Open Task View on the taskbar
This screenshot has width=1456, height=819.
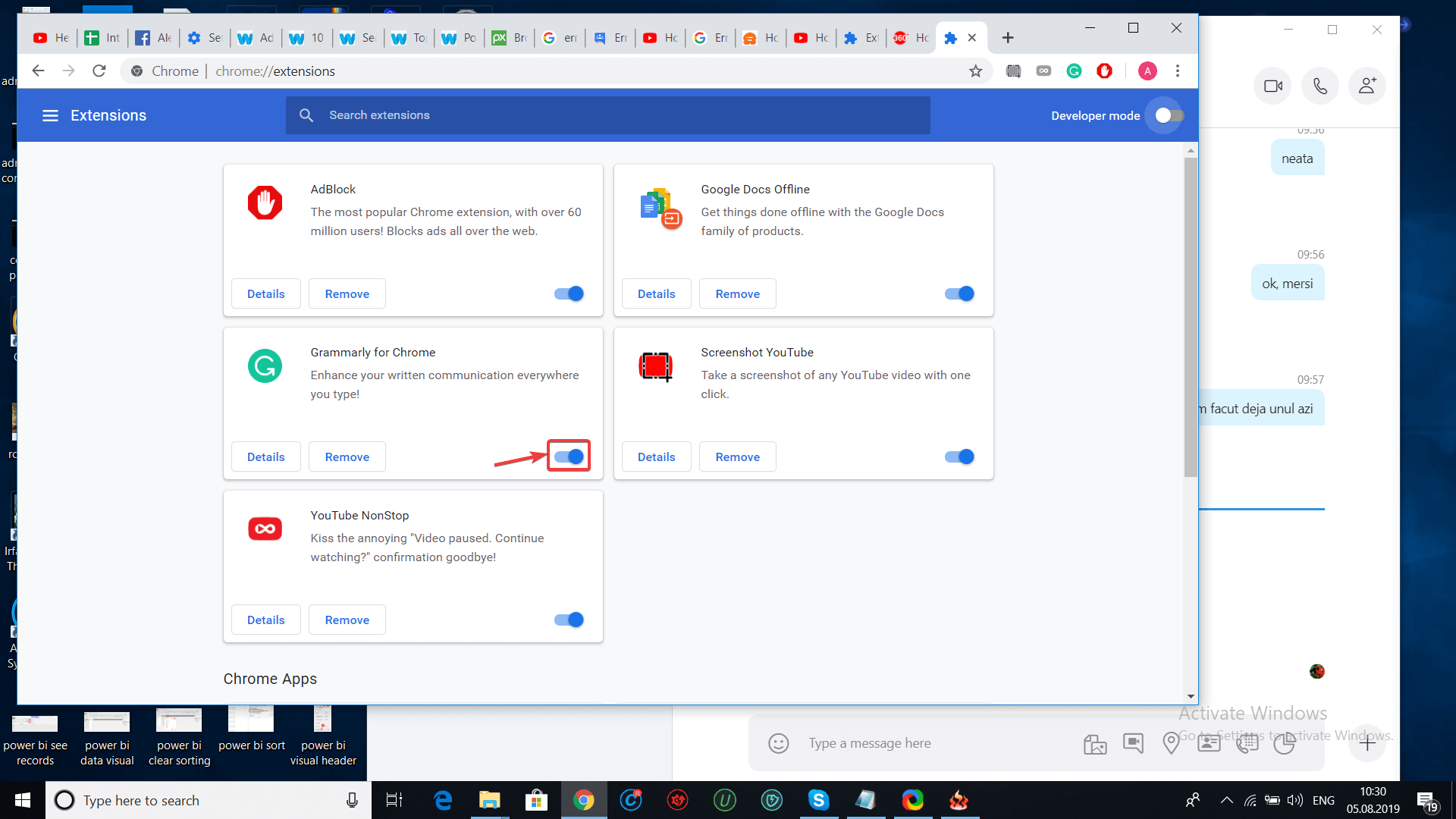pyautogui.click(x=394, y=800)
